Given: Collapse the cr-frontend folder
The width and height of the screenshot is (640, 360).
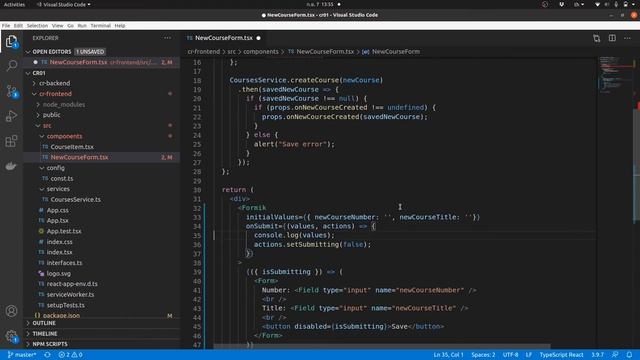Looking at the screenshot, I should pyautogui.click(x=55, y=94).
